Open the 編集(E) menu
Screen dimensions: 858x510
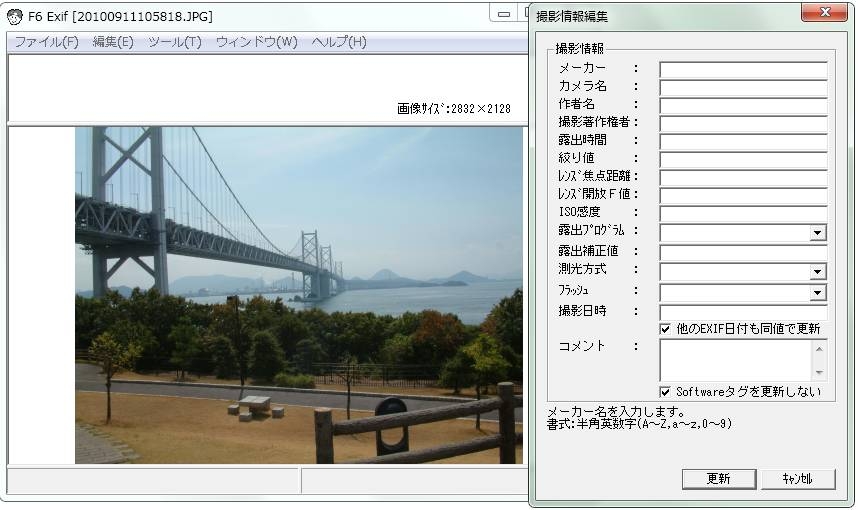coord(113,42)
